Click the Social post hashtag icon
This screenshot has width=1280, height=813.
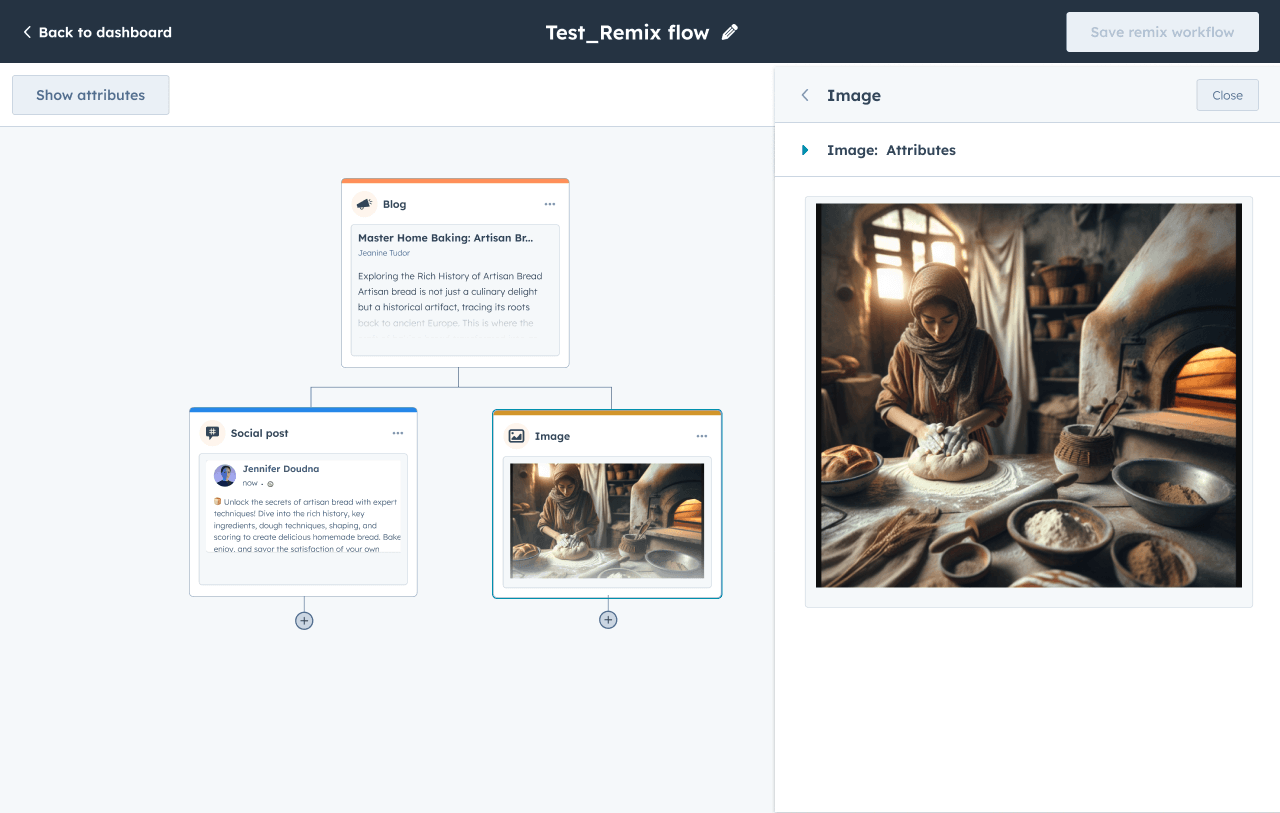(212, 433)
